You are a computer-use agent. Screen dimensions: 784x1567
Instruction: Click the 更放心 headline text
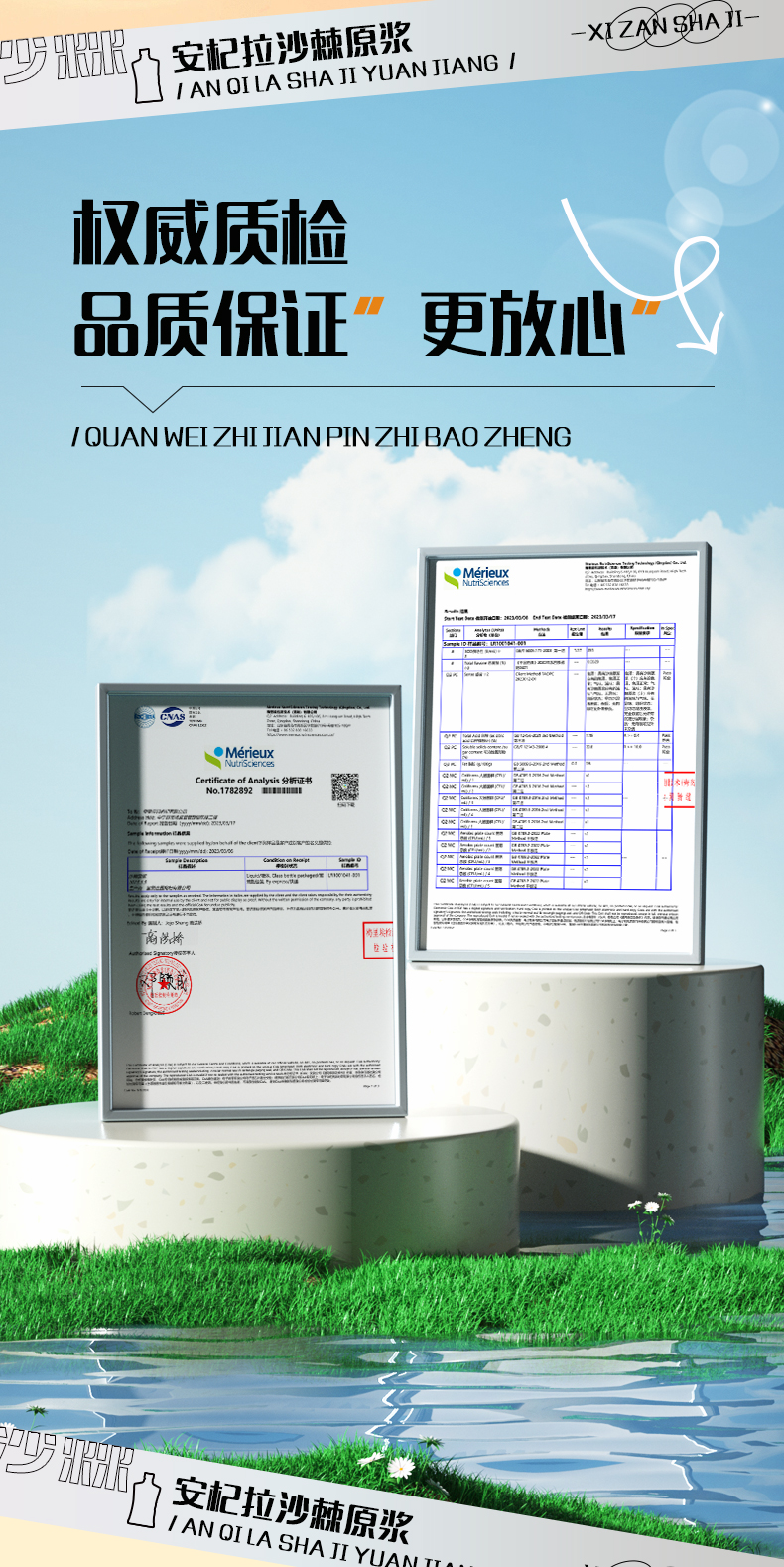point(523,325)
